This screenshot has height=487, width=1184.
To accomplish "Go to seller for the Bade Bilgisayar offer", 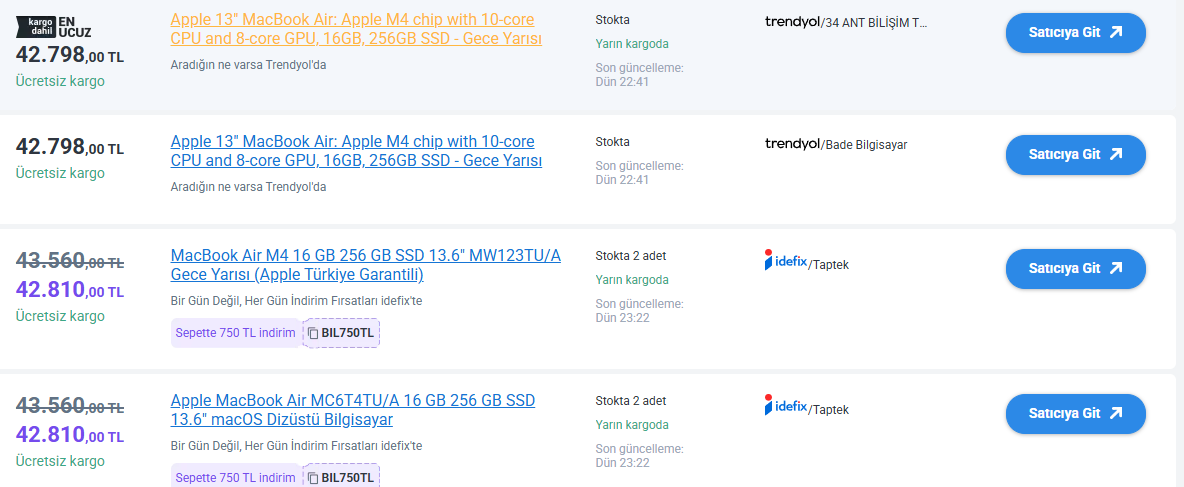I will click(x=1075, y=155).
